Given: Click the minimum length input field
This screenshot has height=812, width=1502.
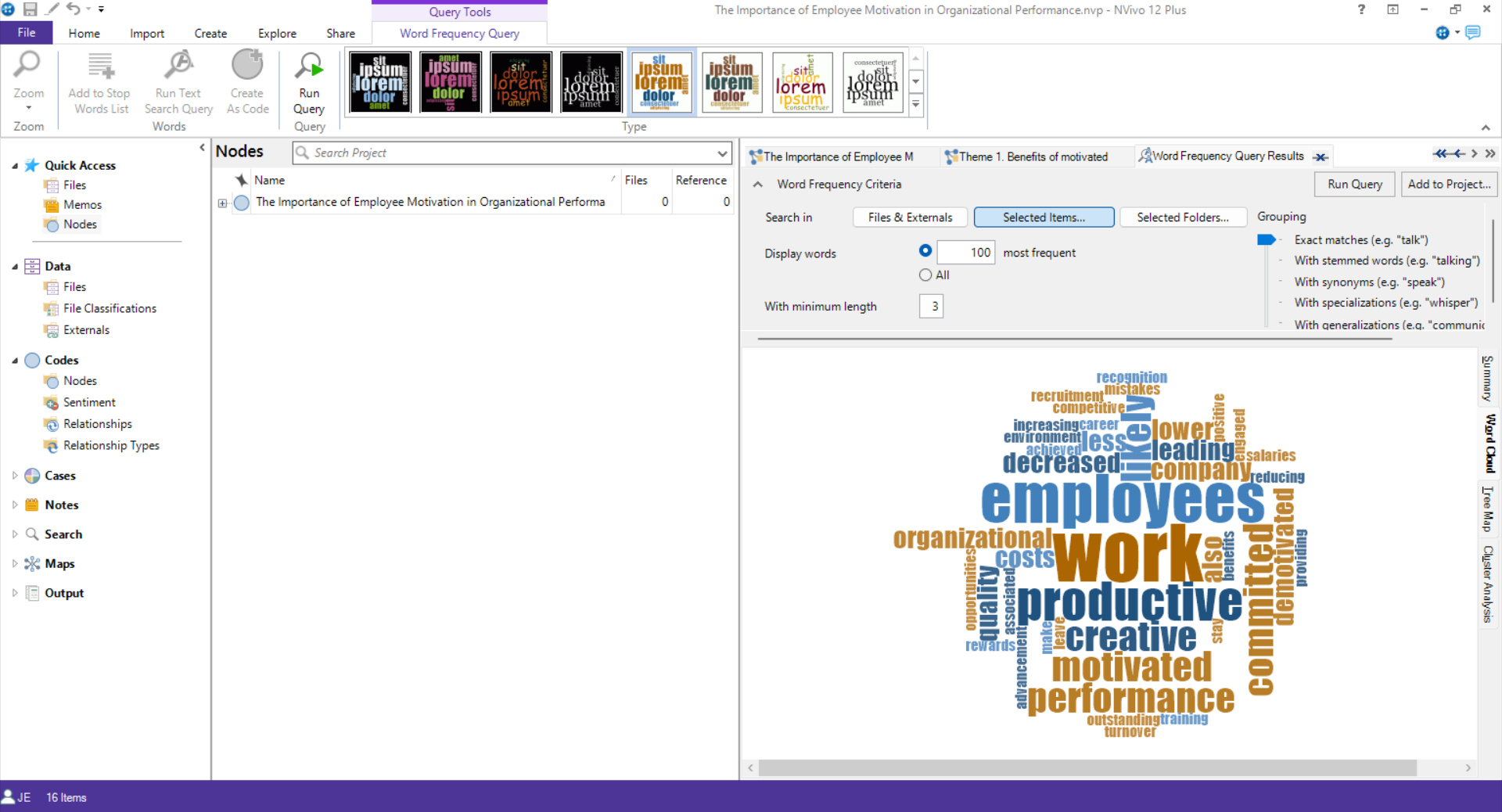Looking at the screenshot, I should (931, 306).
